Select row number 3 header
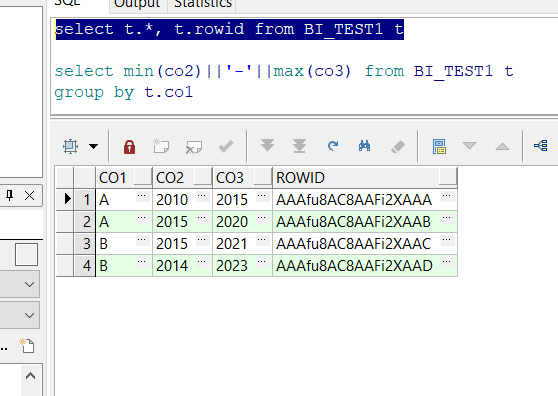 point(85,244)
